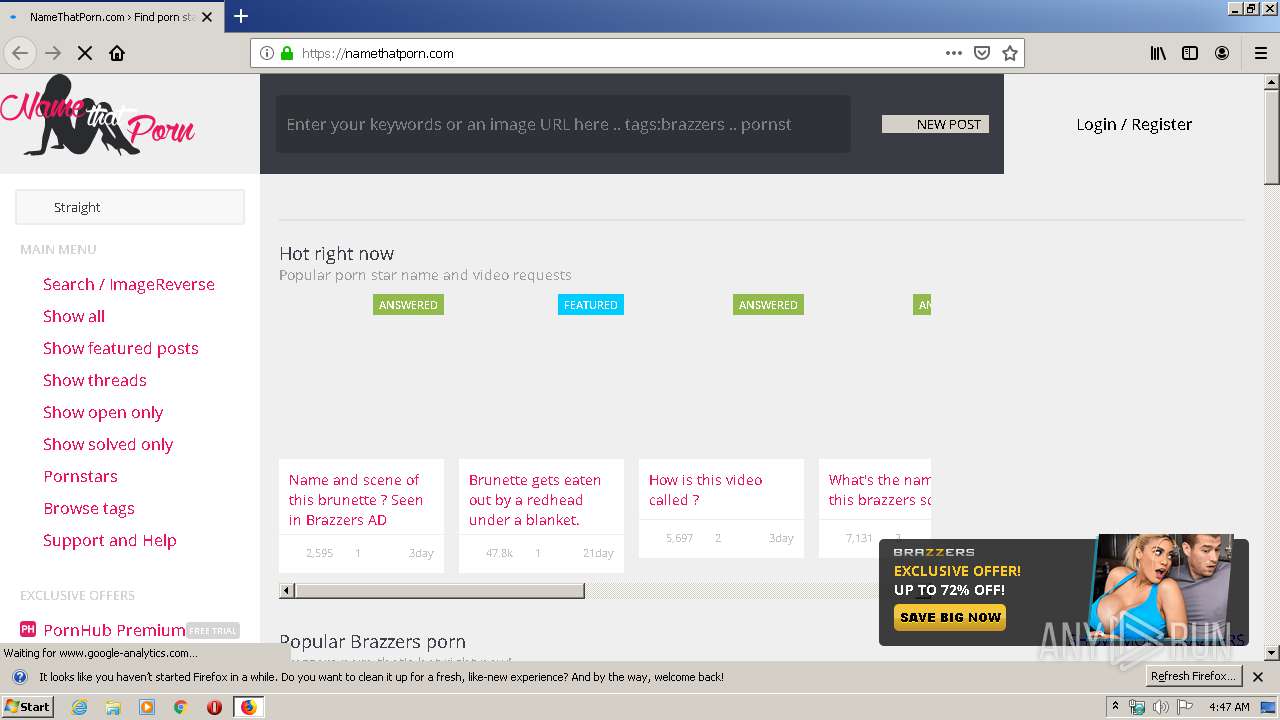Open Internet Explorer from the taskbar
Screen dimensions: 1280x720
point(79,707)
